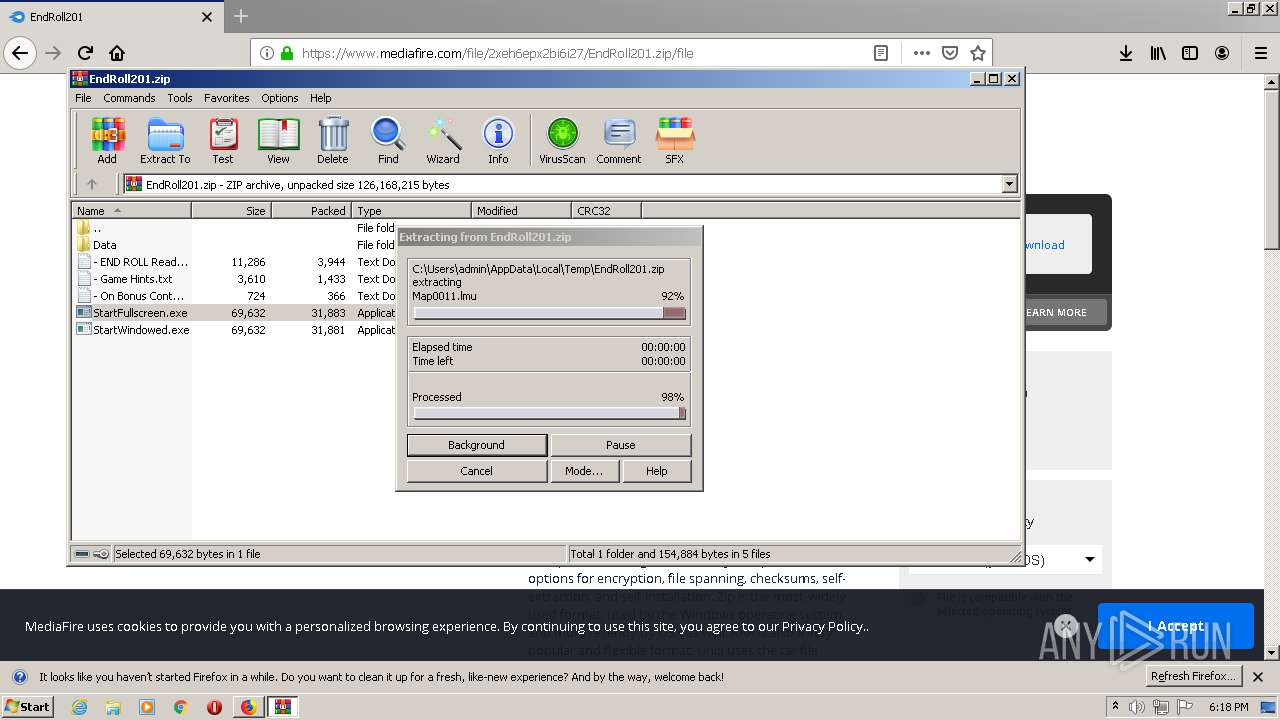Click the View file icon
This screenshot has width=1280, height=720.
coord(278,140)
